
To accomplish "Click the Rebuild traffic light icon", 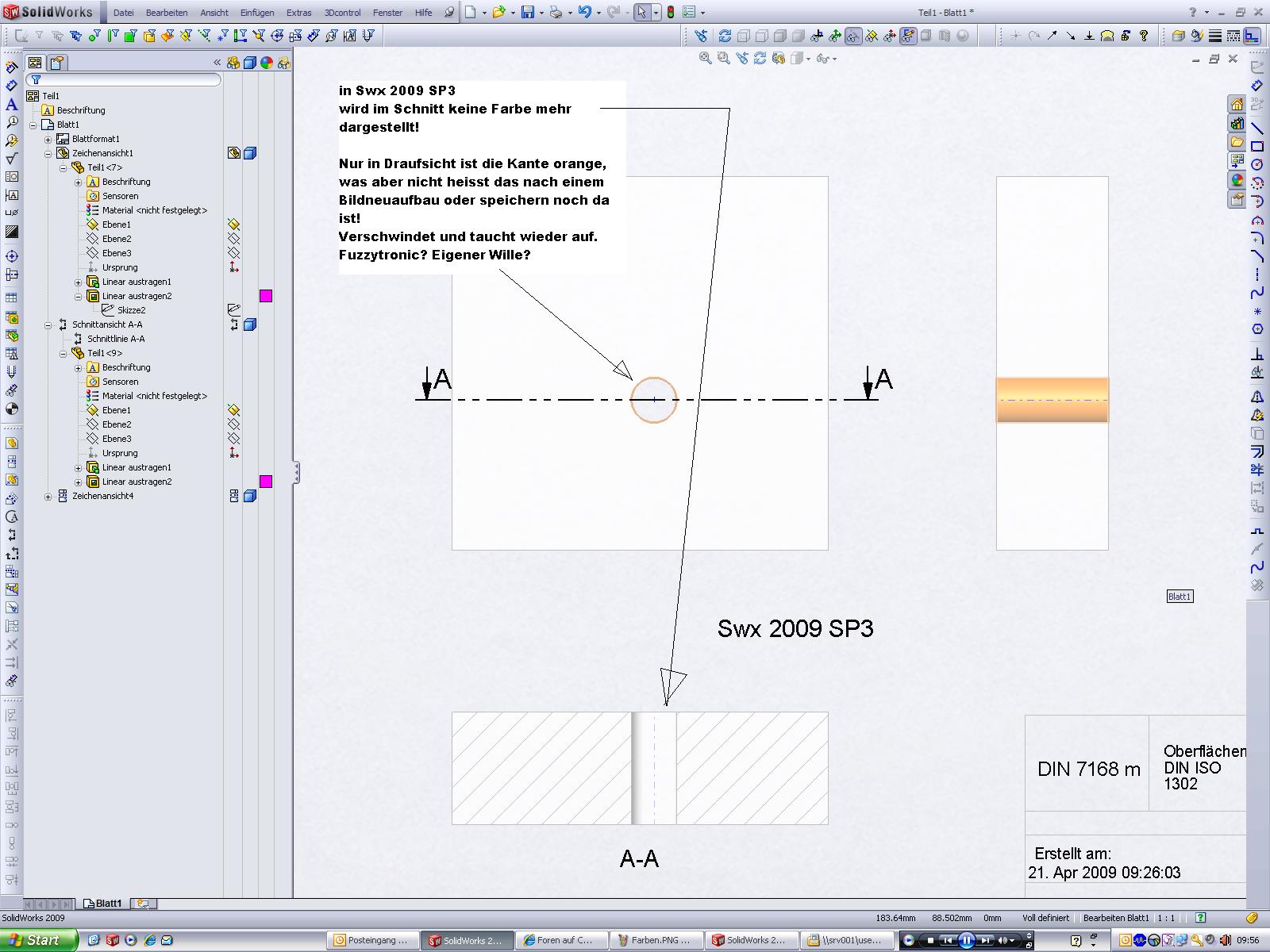I will [x=671, y=12].
